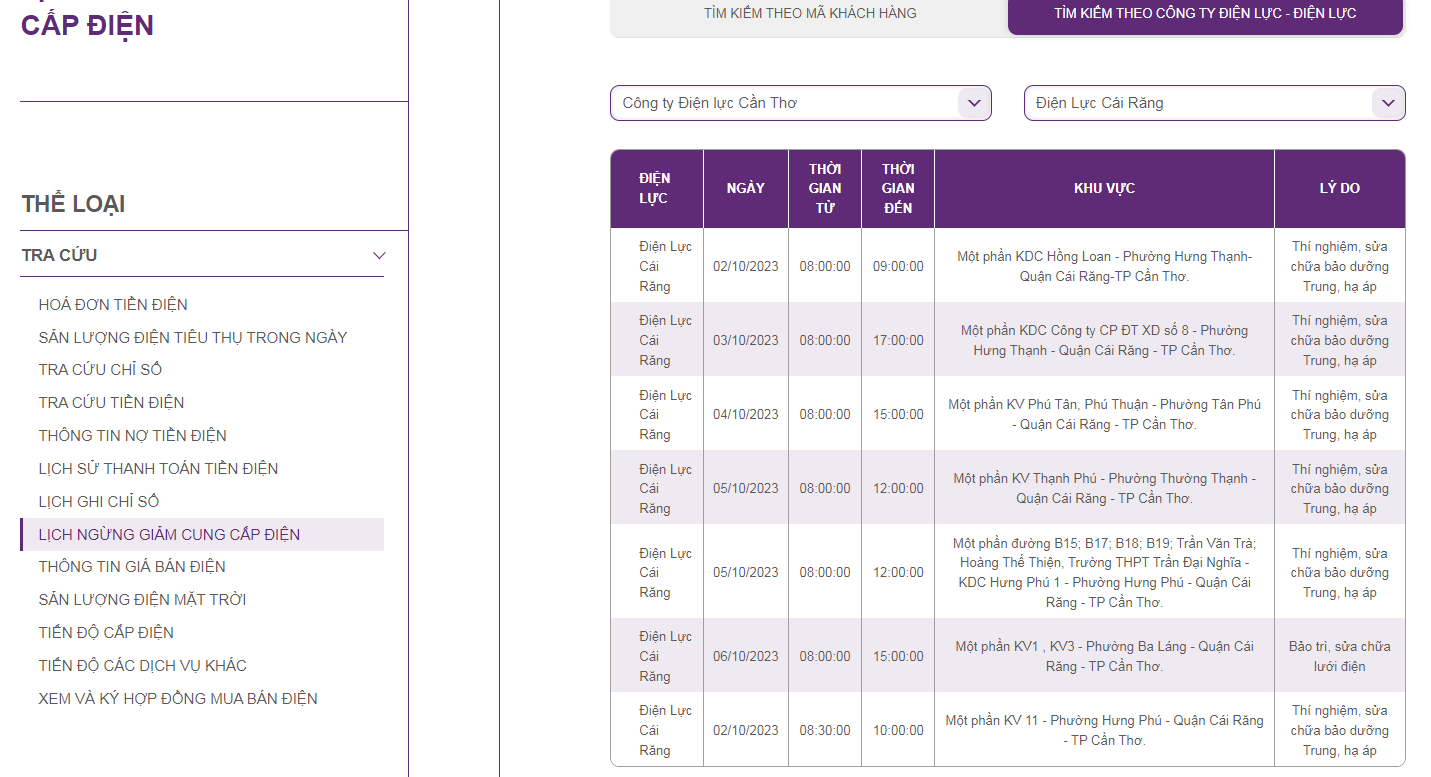Screen dimensions: 1431x777
Task: Collapse the Tra cứu category chevron
Action: (379, 256)
